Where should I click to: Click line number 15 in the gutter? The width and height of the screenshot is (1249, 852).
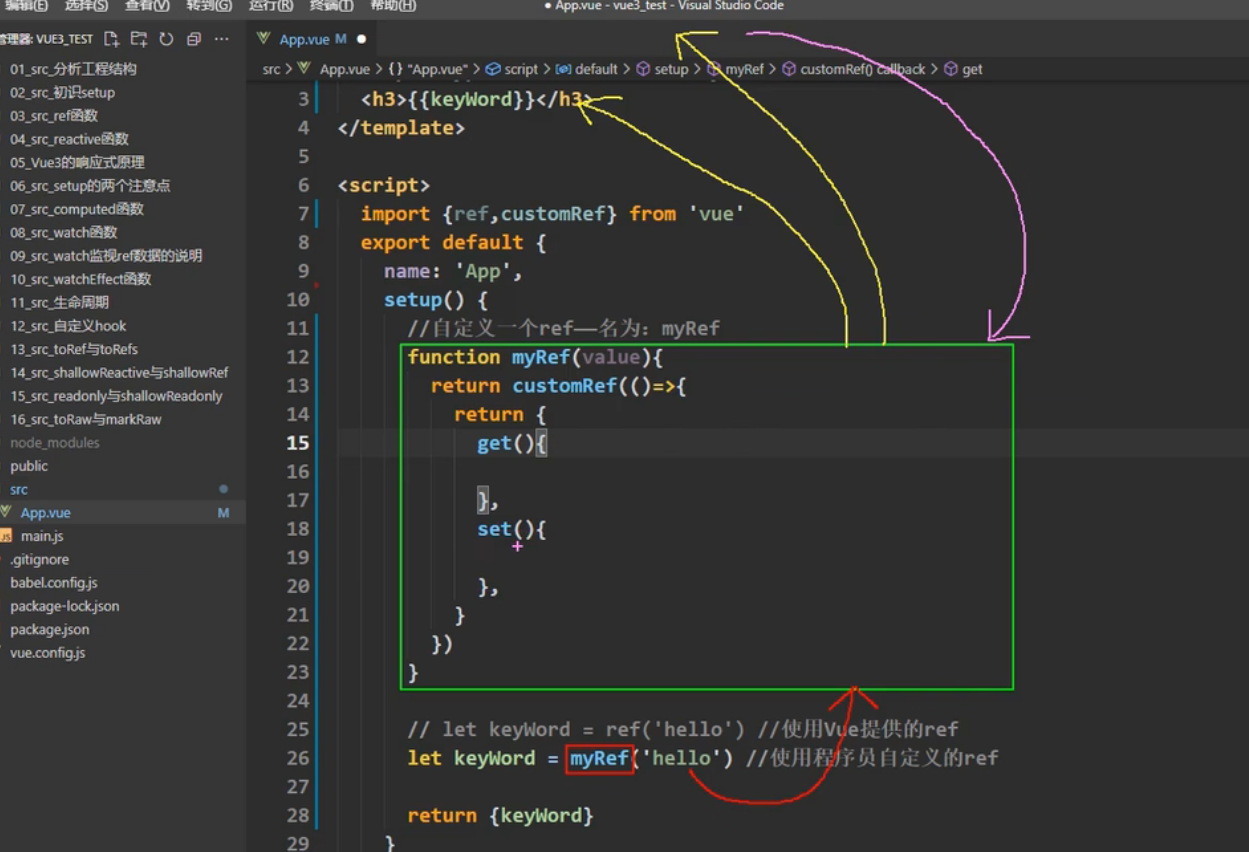click(298, 443)
